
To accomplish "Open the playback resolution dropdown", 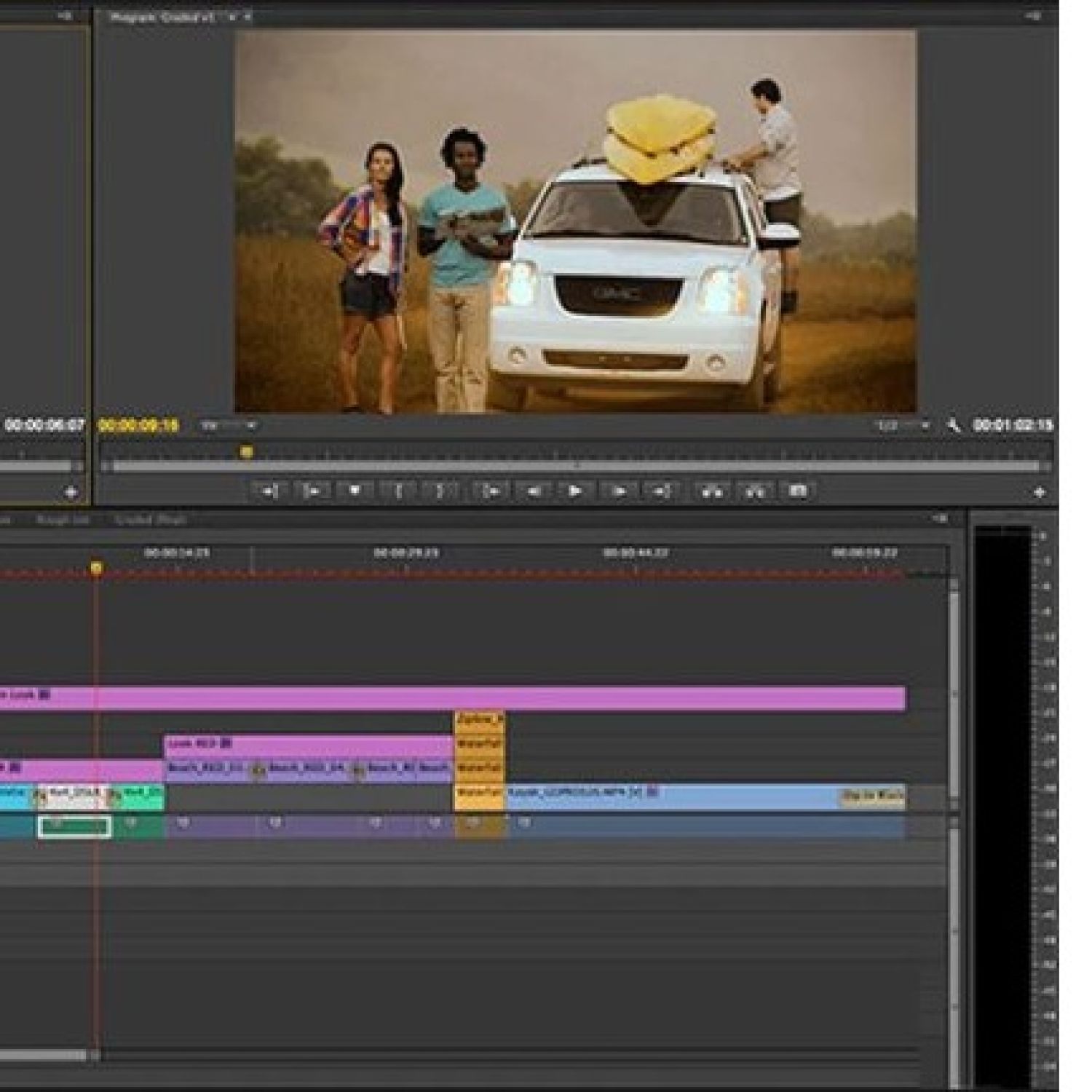I will (903, 425).
